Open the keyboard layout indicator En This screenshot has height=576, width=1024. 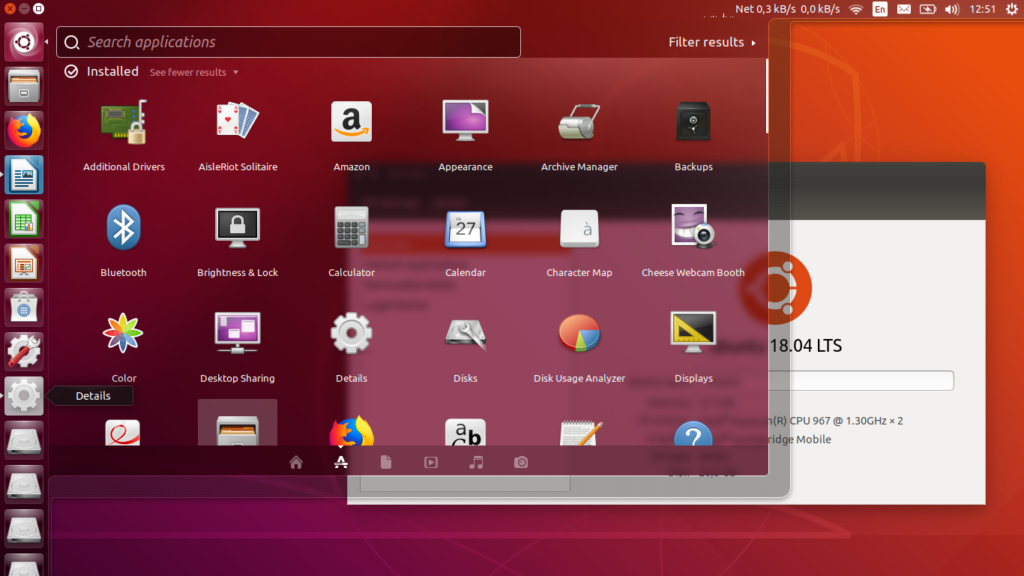click(879, 9)
